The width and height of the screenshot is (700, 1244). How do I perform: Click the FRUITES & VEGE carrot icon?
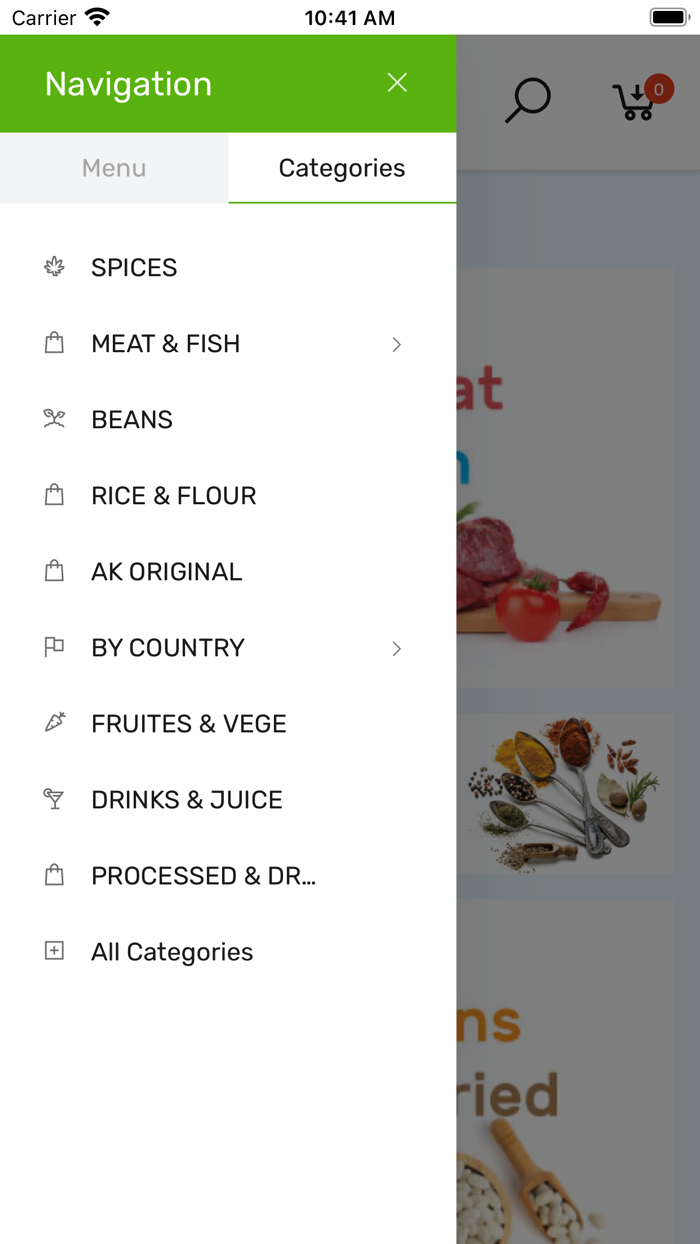pyautogui.click(x=54, y=723)
